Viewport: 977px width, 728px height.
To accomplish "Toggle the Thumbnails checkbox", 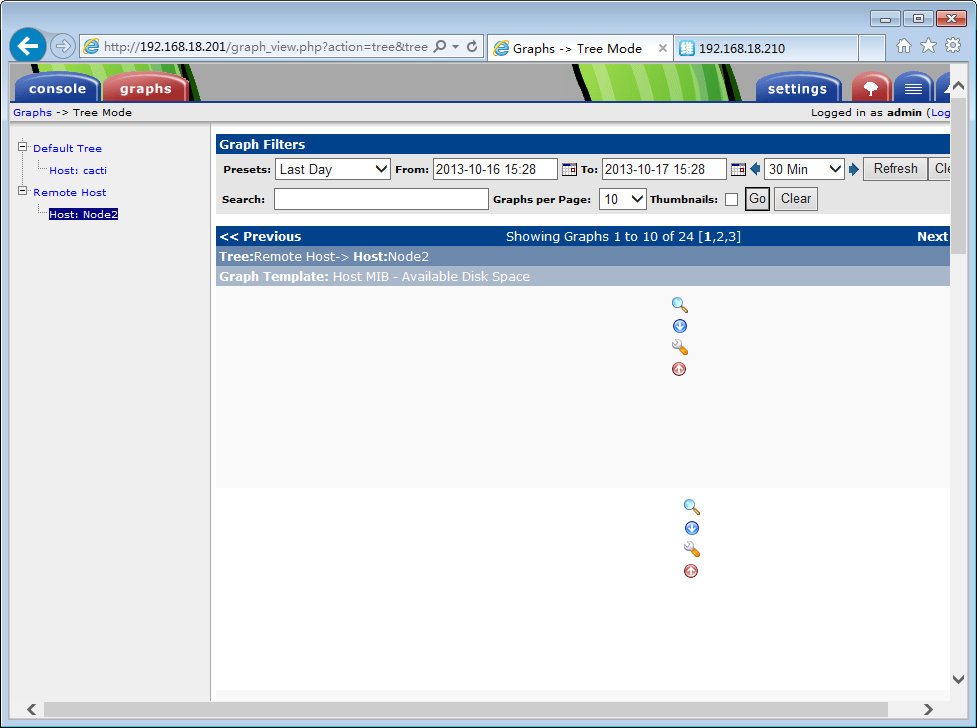I will click(x=732, y=199).
